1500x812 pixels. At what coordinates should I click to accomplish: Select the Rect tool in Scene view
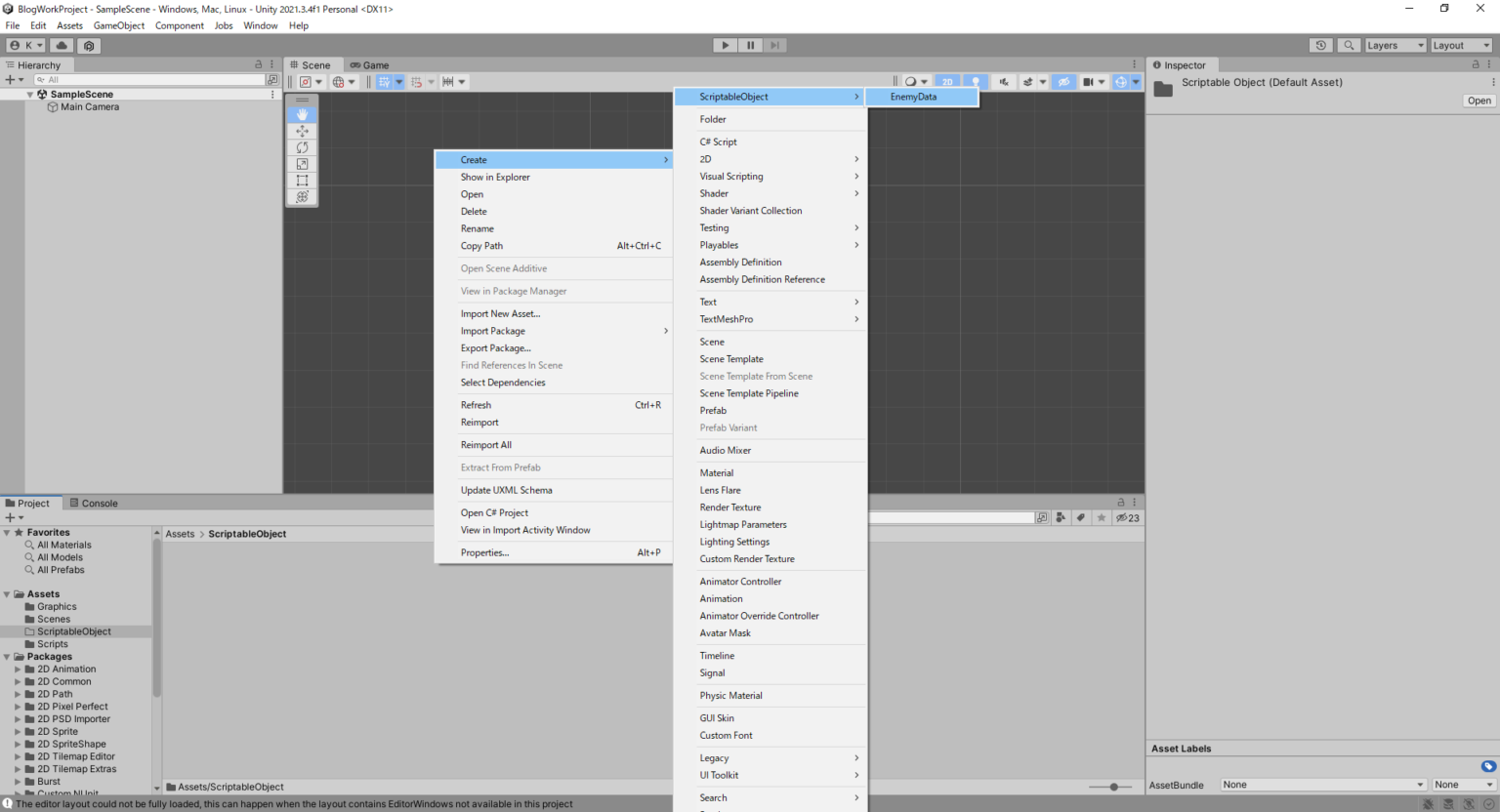point(303,180)
